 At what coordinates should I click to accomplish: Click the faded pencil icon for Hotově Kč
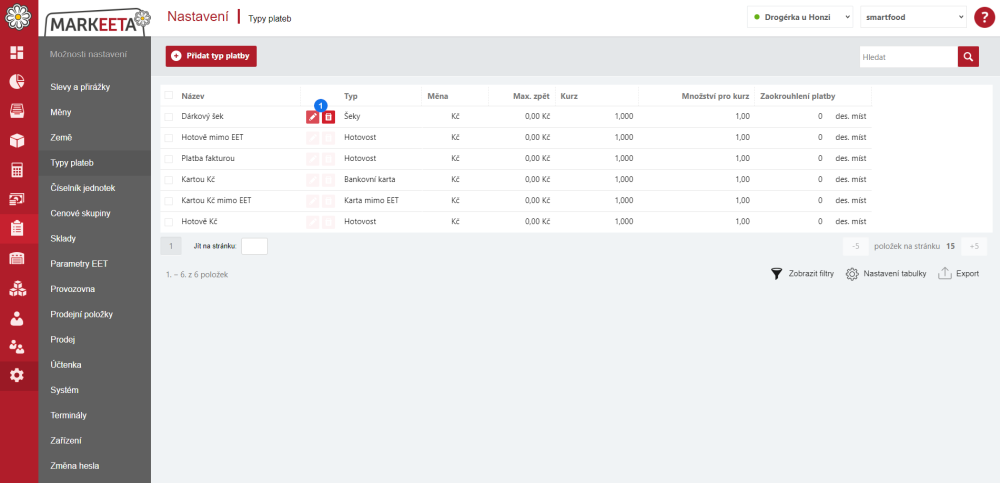tap(312, 222)
